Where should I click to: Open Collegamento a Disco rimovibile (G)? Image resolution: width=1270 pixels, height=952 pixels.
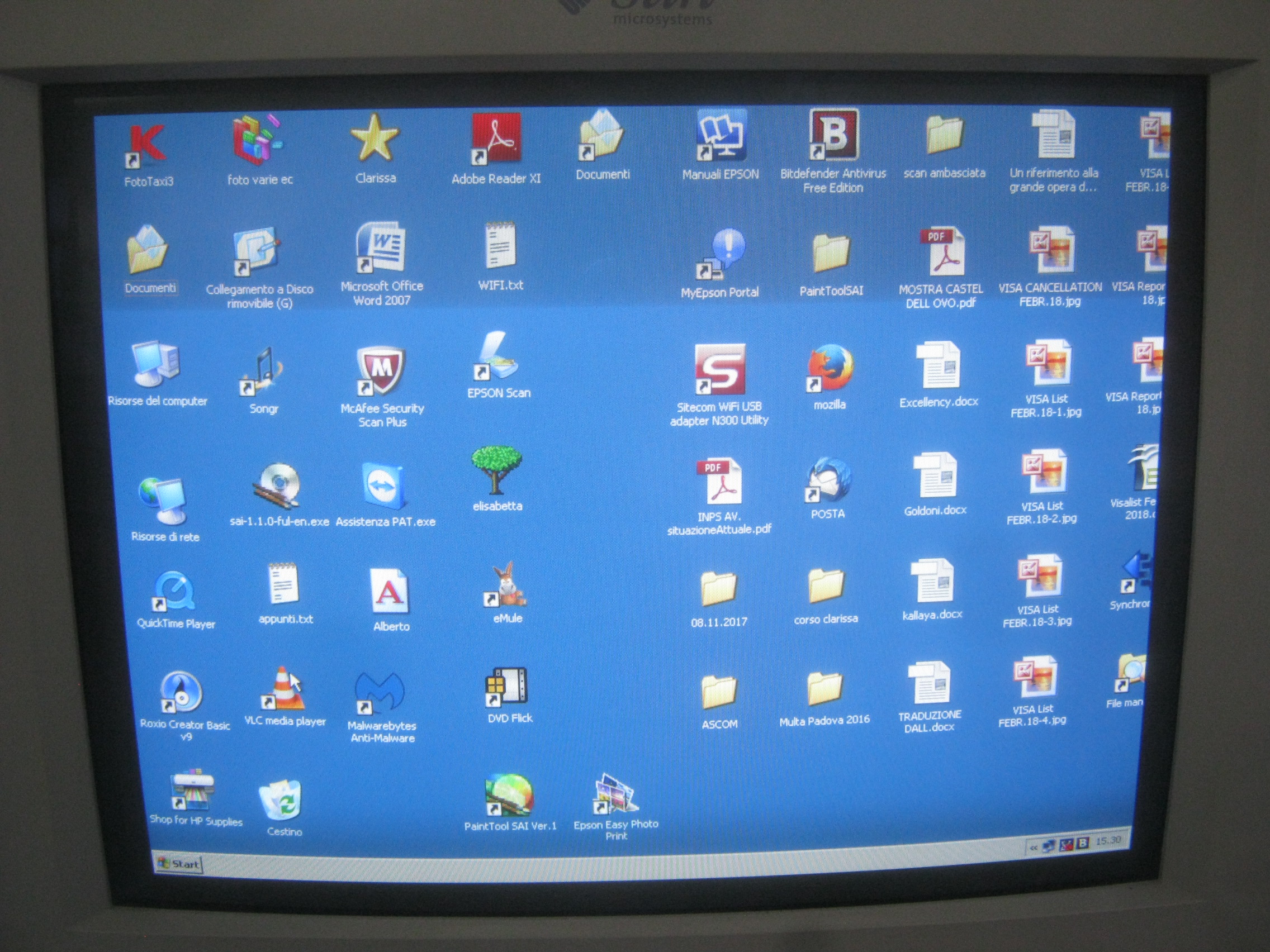coord(257,251)
